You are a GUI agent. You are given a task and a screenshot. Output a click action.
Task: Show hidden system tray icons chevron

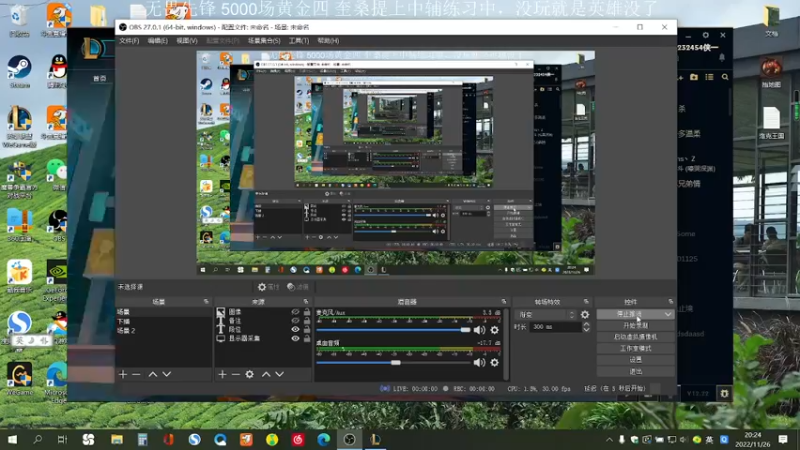pyautogui.click(x=609, y=440)
